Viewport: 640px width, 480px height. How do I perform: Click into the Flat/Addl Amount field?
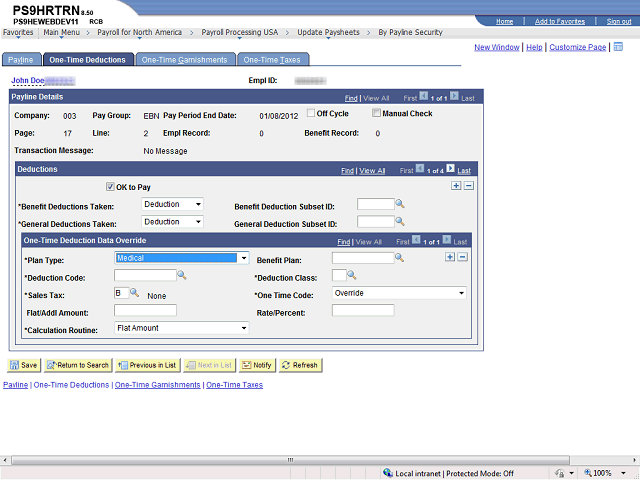[145, 310]
